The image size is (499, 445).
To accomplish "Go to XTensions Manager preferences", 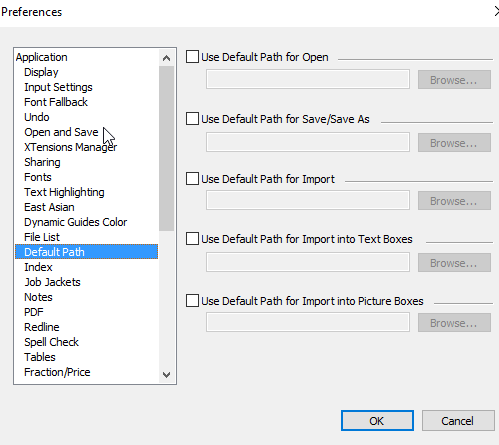I will click(71, 147).
